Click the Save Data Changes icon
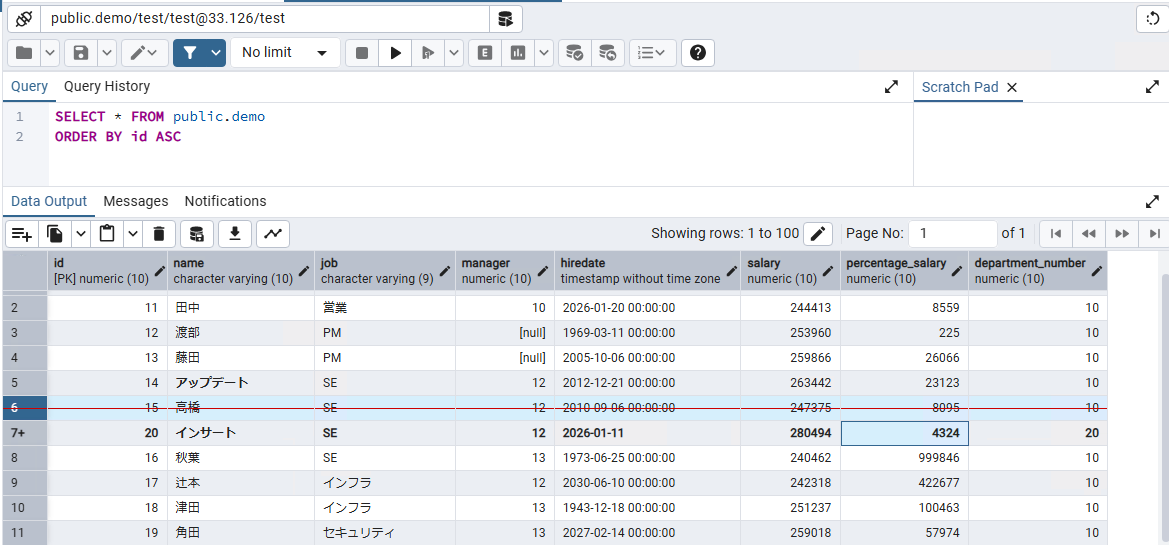The width and height of the screenshot is (1169, 545). (197, 234)
